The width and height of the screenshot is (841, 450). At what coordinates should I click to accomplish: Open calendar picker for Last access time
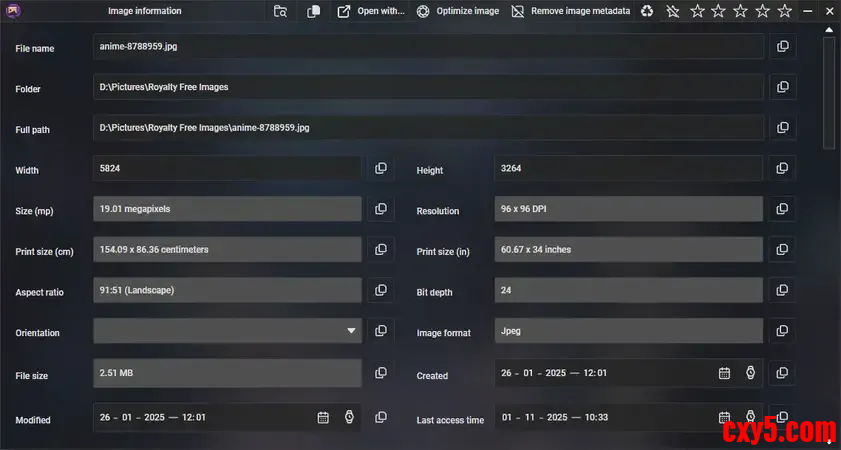[724, 417]
